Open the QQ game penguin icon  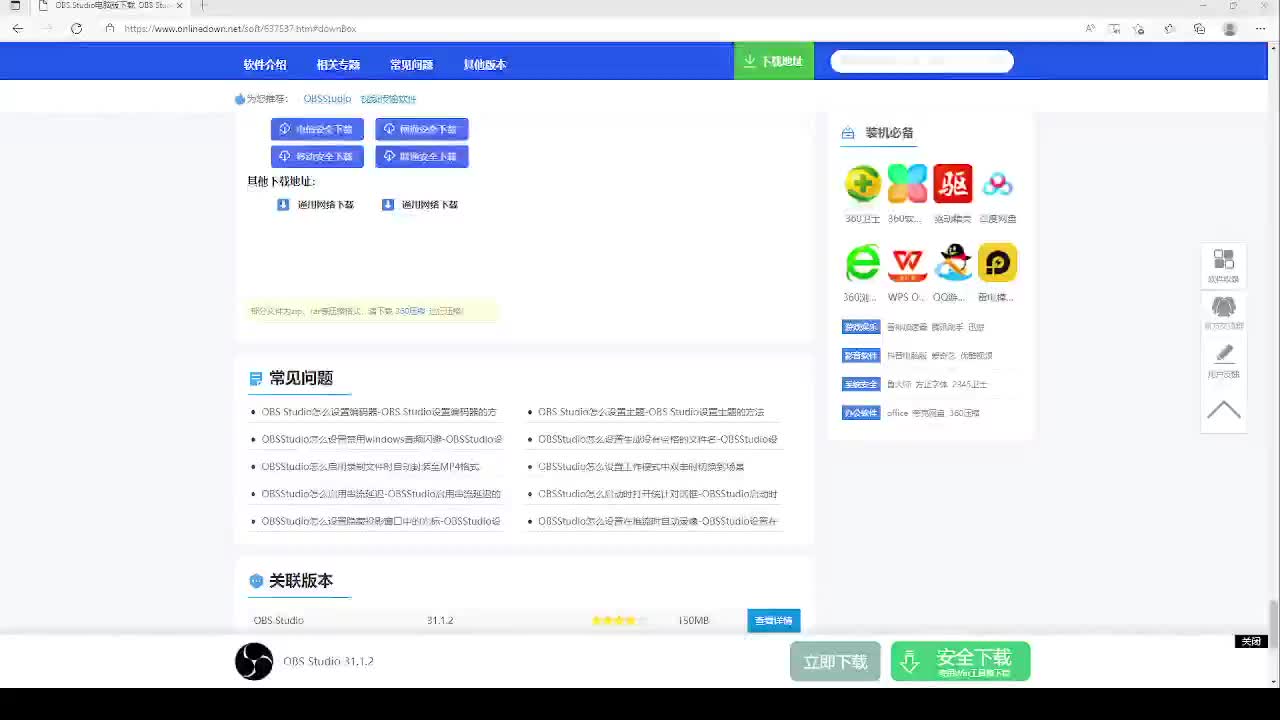[952, 263]
